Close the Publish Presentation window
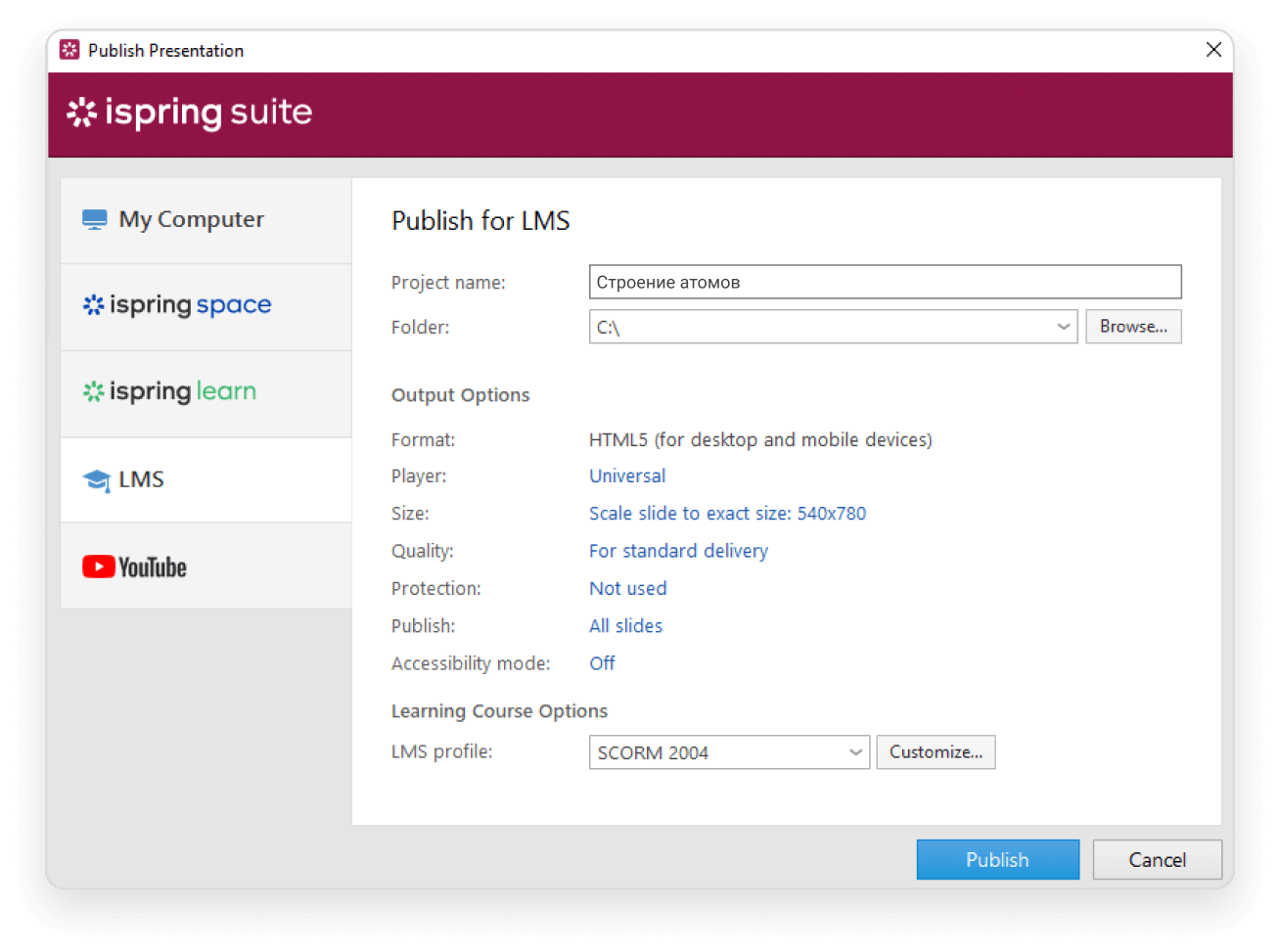Viewport: 1280px width, 952px height. [x=1213, y=50]
